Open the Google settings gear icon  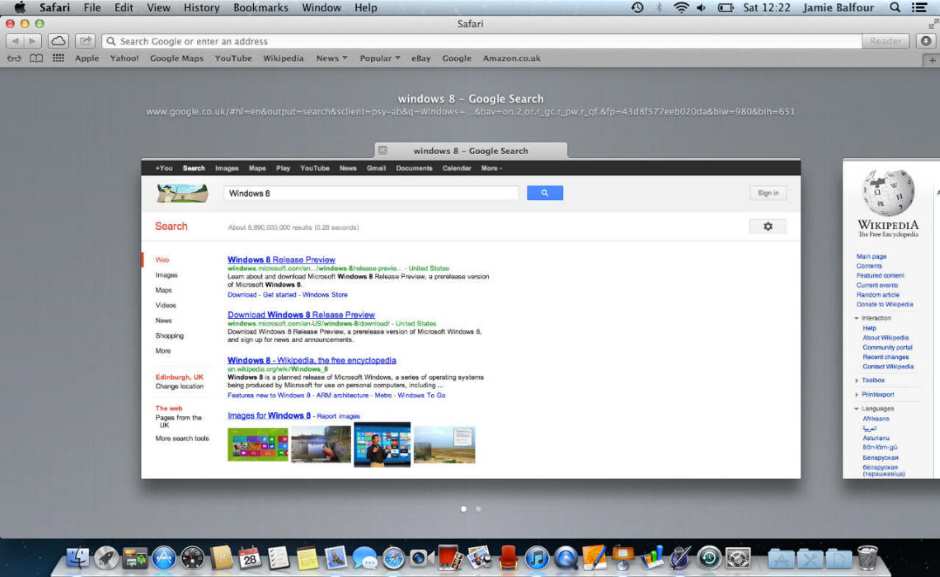[767, 227]
